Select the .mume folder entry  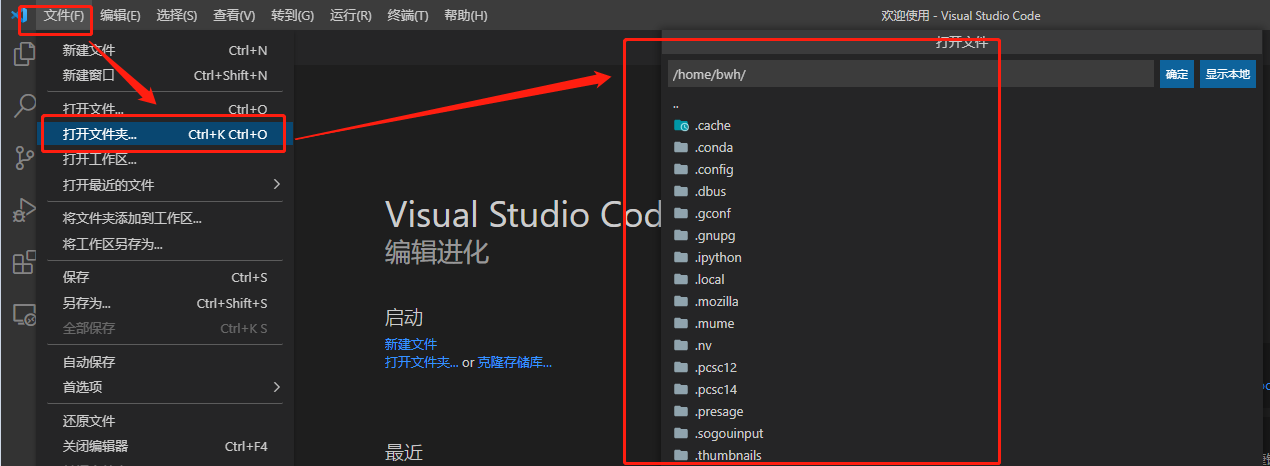[964, 324]
